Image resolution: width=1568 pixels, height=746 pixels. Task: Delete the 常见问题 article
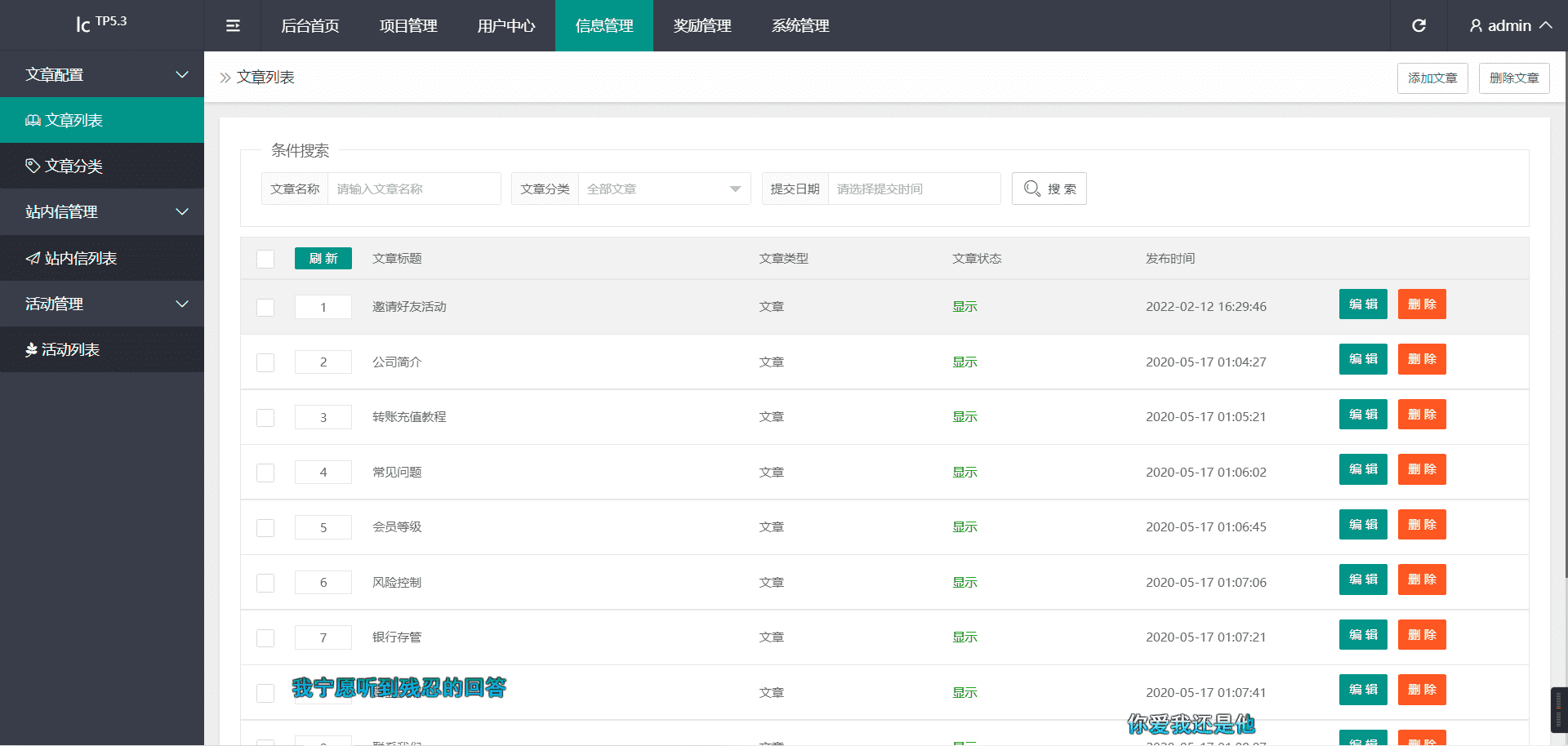pos(1422,469)
